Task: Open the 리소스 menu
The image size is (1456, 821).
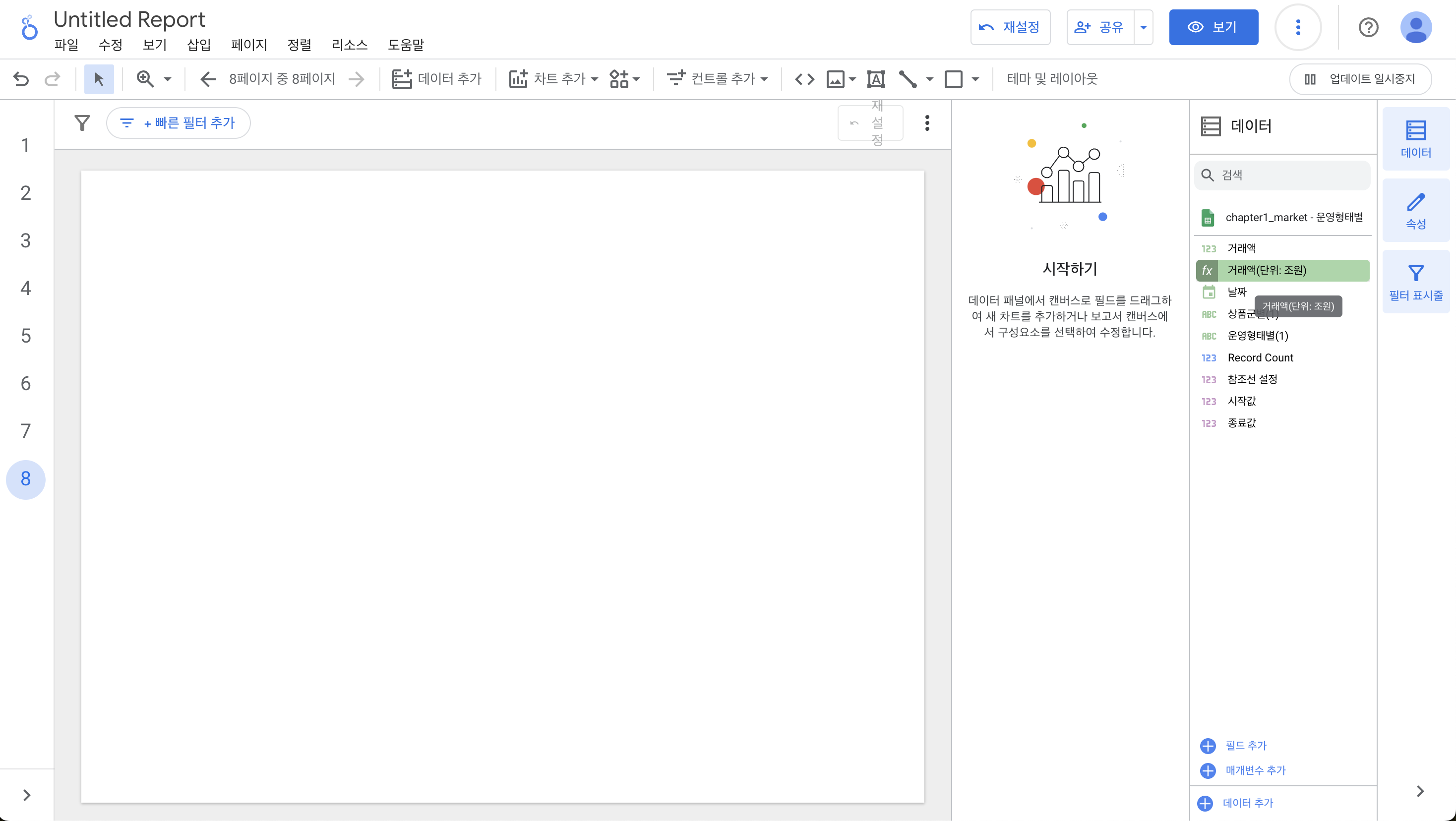Action: 349,45
